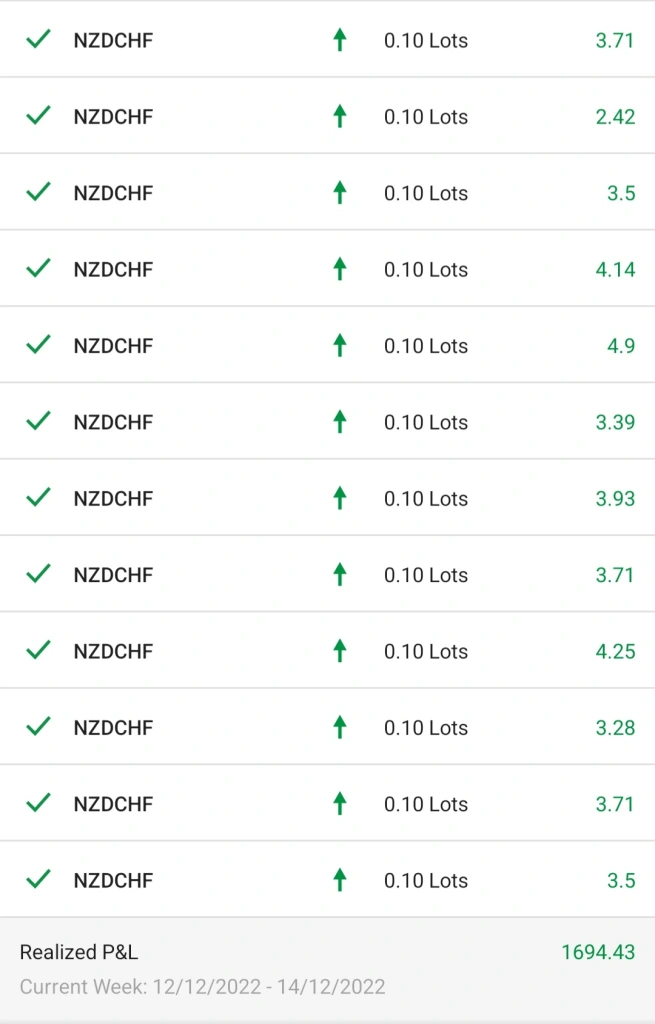This screenshot has height=1024, width=655.
Task: Click the 4.25 profit amount
Action: 615,651
